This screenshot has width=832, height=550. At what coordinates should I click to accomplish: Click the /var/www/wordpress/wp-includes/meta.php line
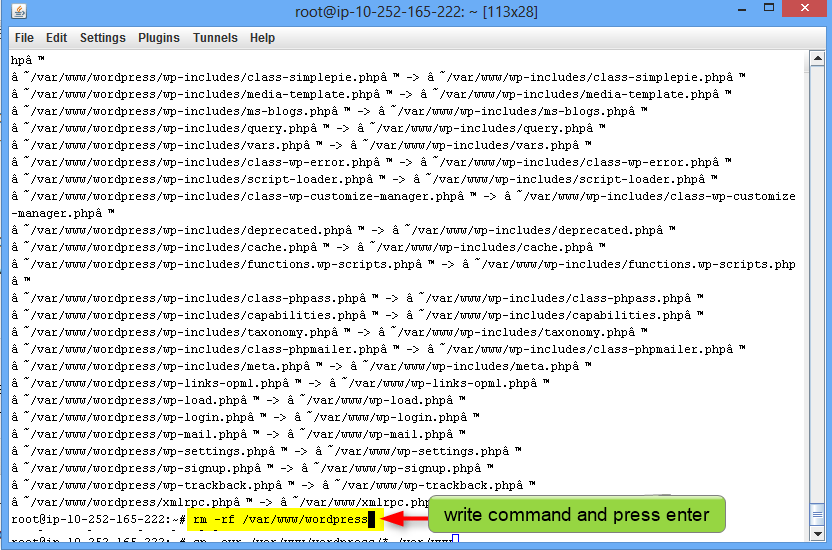coord(301,366)
